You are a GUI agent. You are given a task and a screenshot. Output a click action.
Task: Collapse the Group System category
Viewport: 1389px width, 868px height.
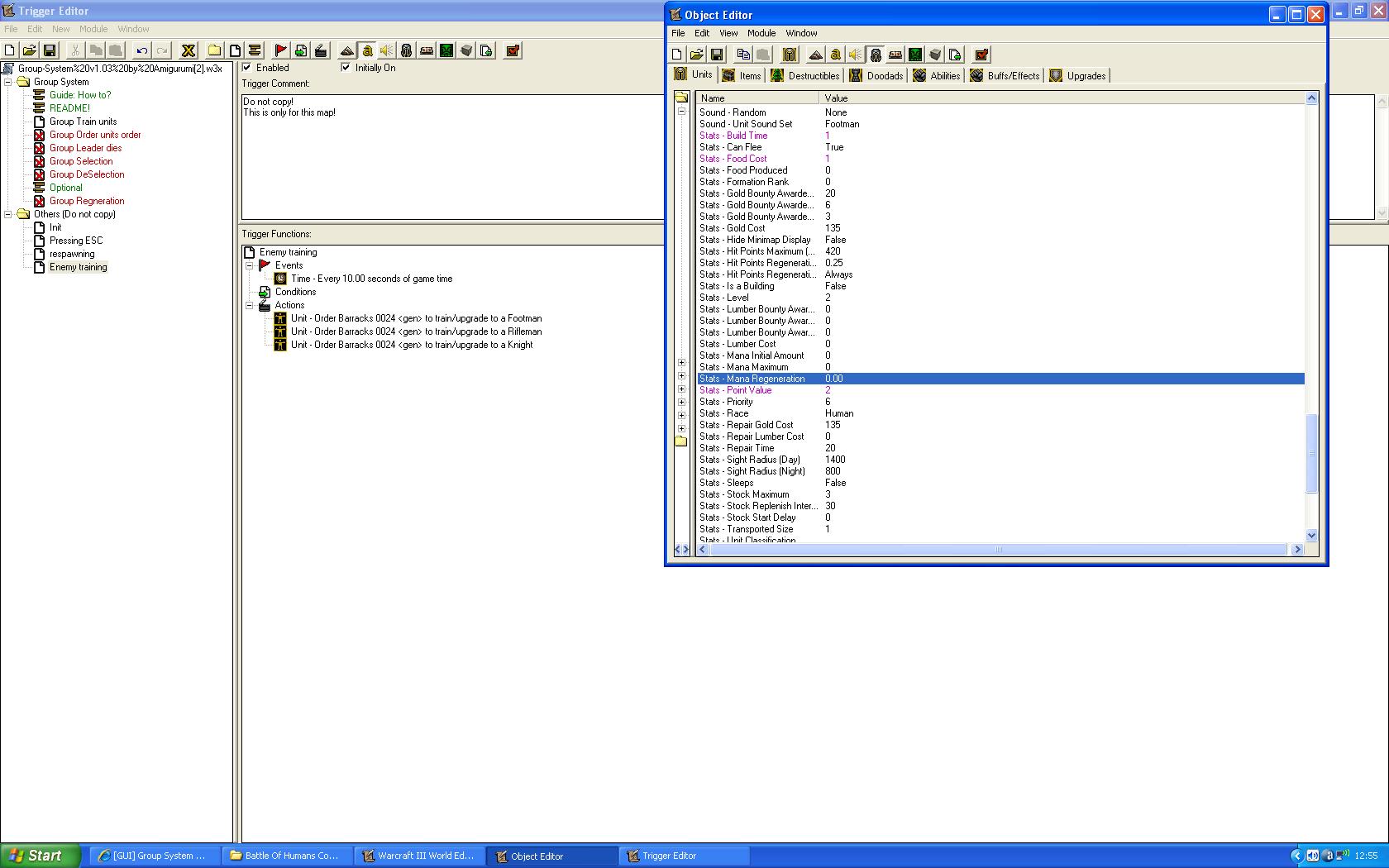click(8, 82)
